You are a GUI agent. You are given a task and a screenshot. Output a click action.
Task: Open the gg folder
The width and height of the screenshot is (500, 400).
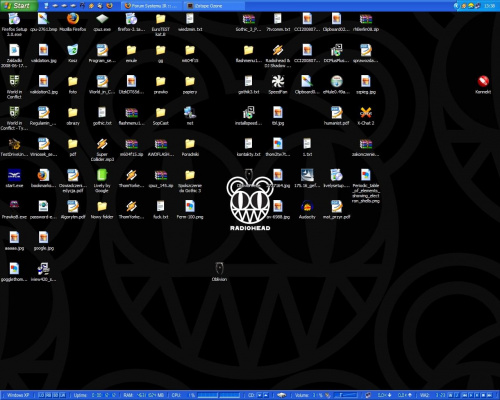click(161, 54)
